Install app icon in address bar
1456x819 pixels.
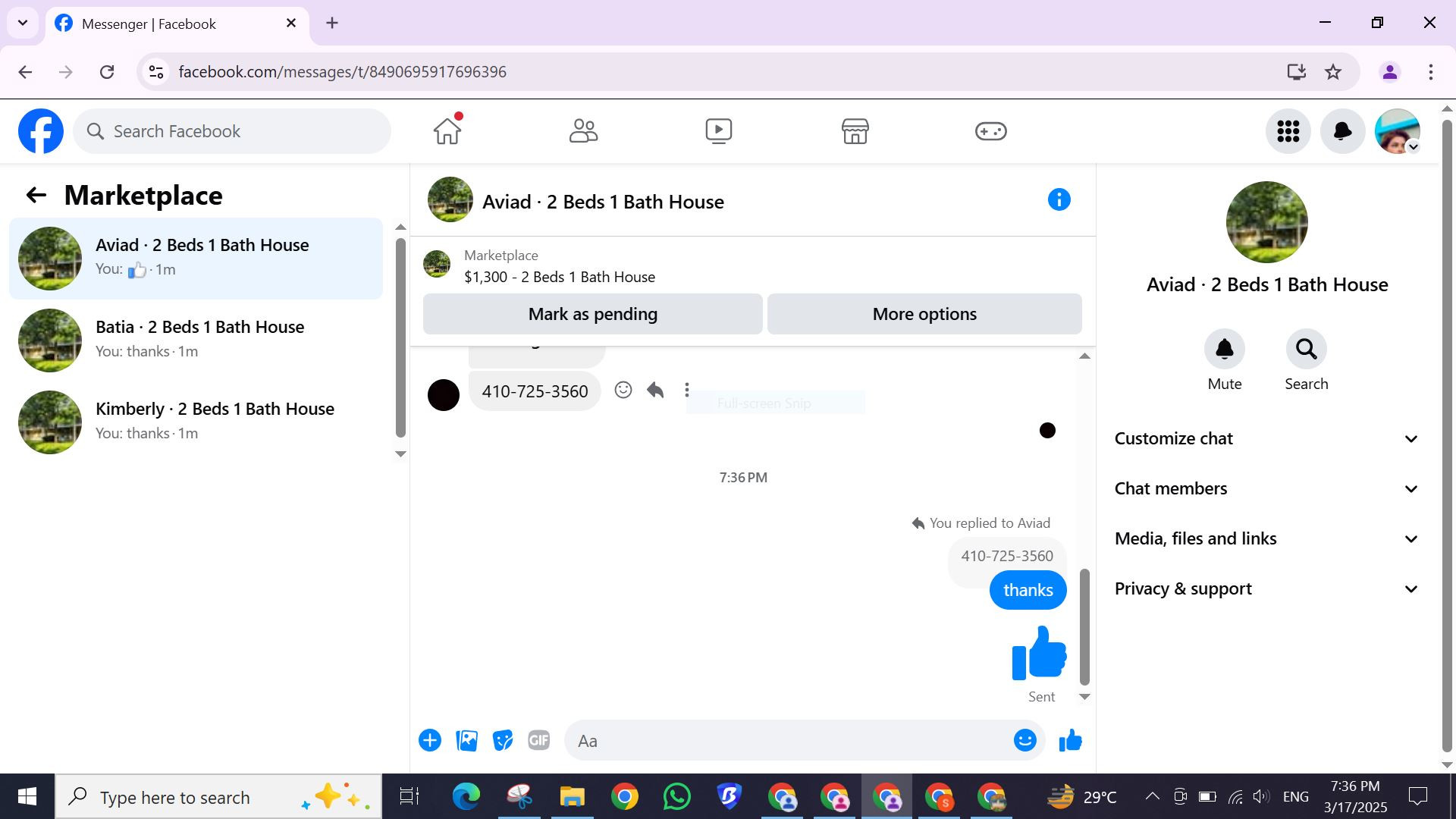point(1296,72)
